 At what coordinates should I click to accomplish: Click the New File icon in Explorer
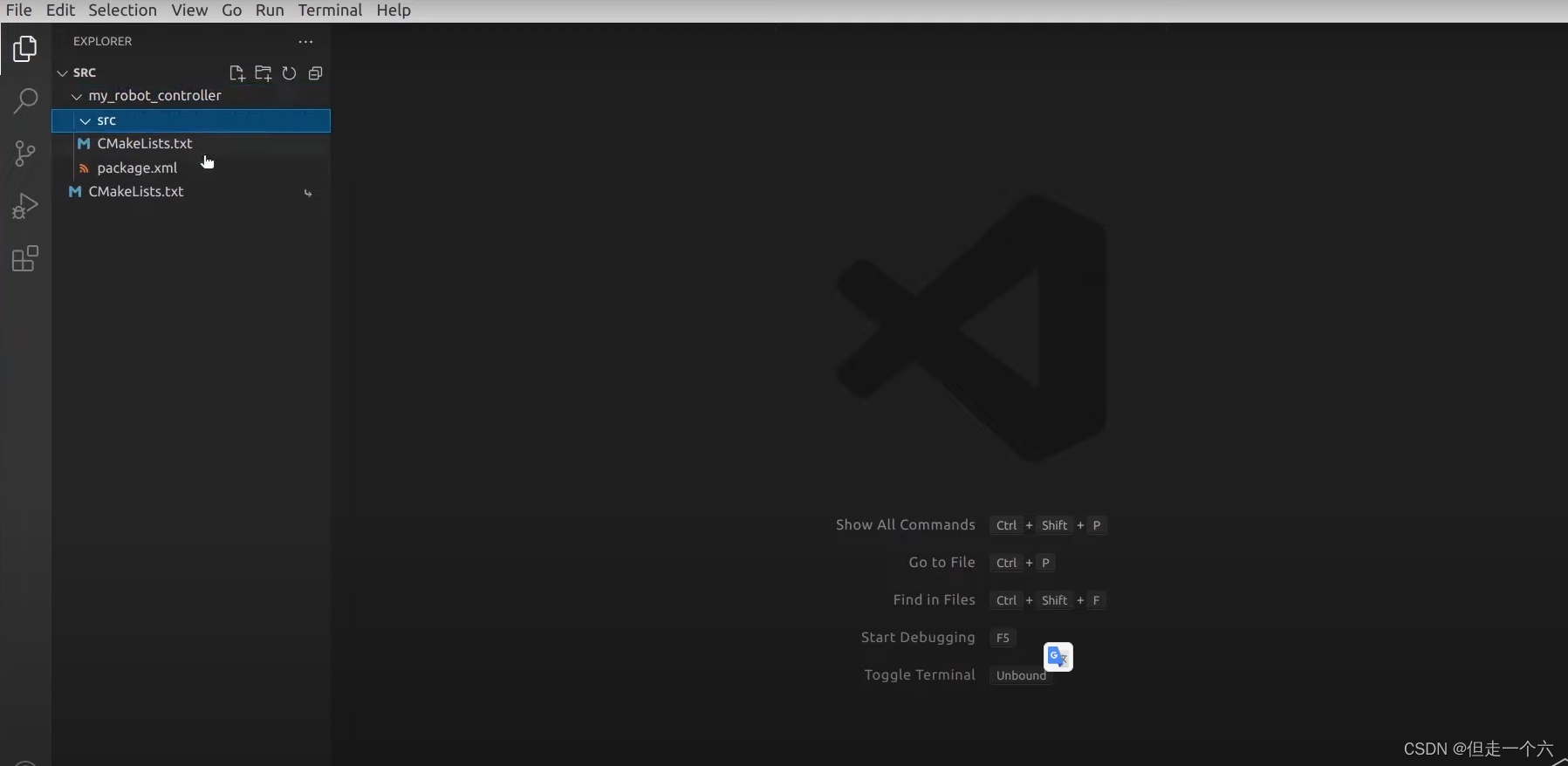pos(236,73)
